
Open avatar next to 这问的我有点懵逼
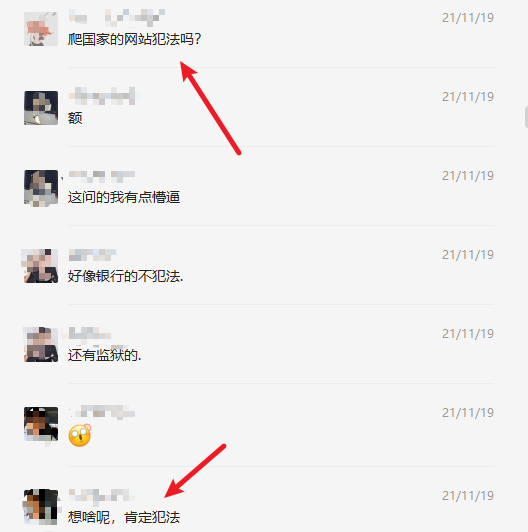coord(41,187)
